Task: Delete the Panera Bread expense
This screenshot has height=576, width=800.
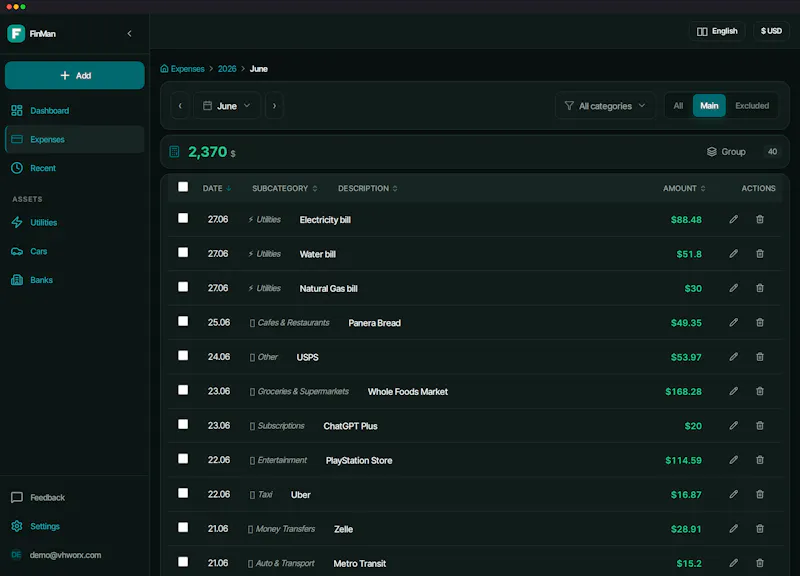Action: pyautogui.click(x=760, y=322)
